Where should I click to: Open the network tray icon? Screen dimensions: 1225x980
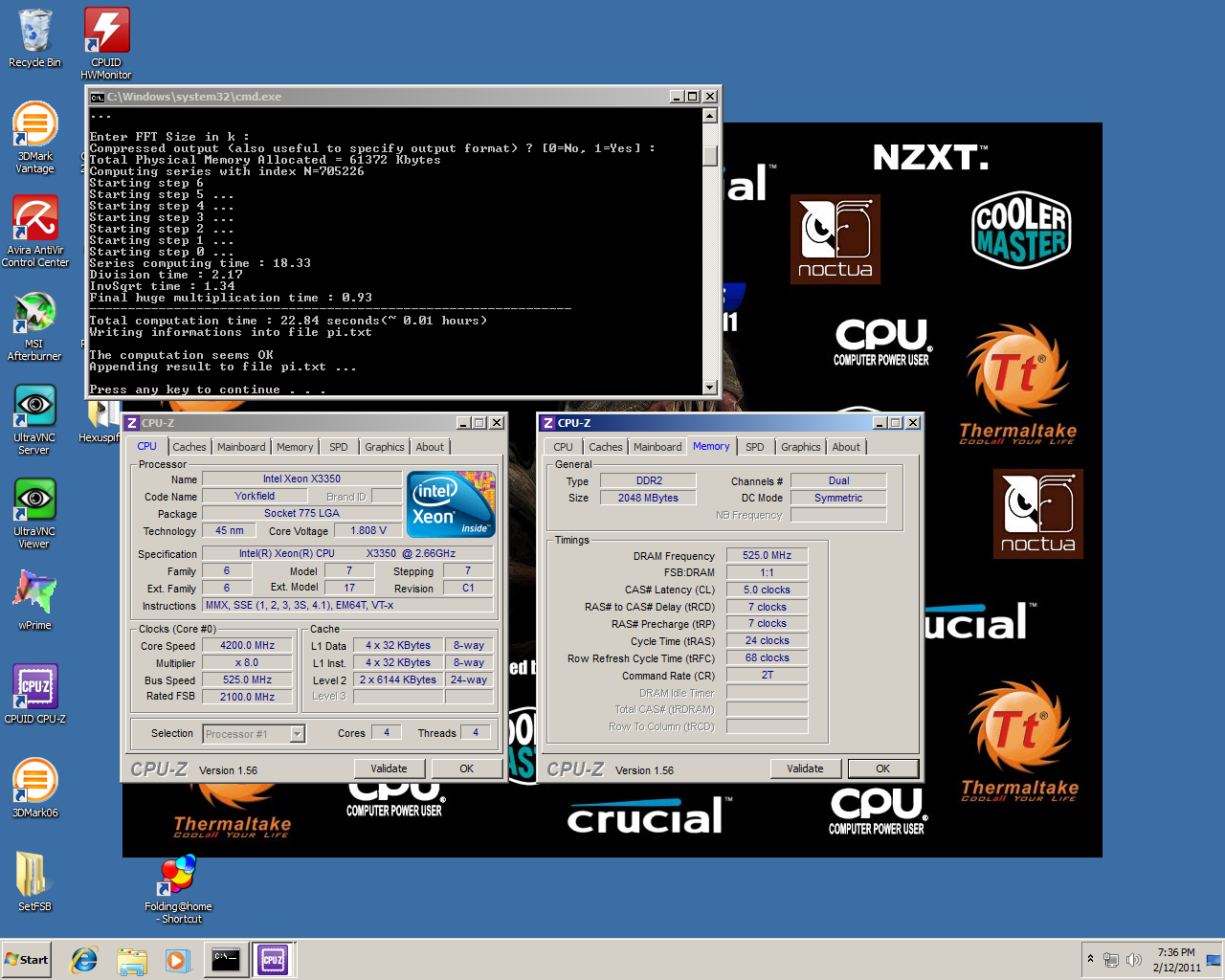tap(1110, 960)
